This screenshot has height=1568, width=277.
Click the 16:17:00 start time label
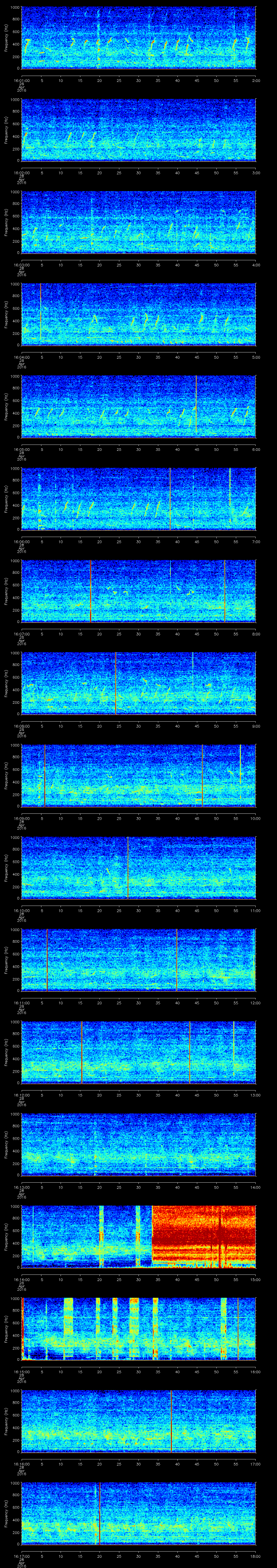(21, 1556)
